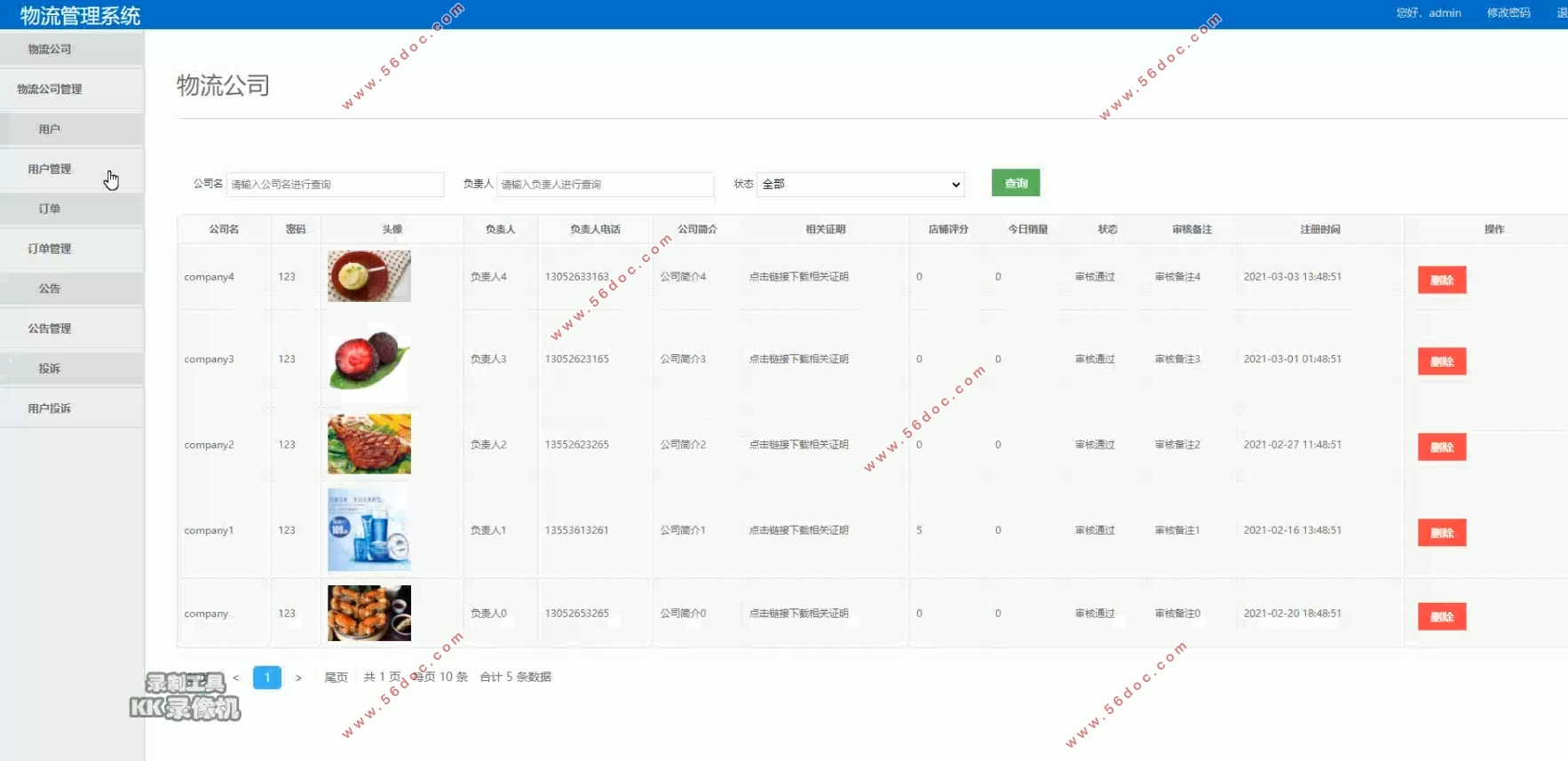
Task: Expand the 状态 status dropdown
Action: click(x=859, y=184)
